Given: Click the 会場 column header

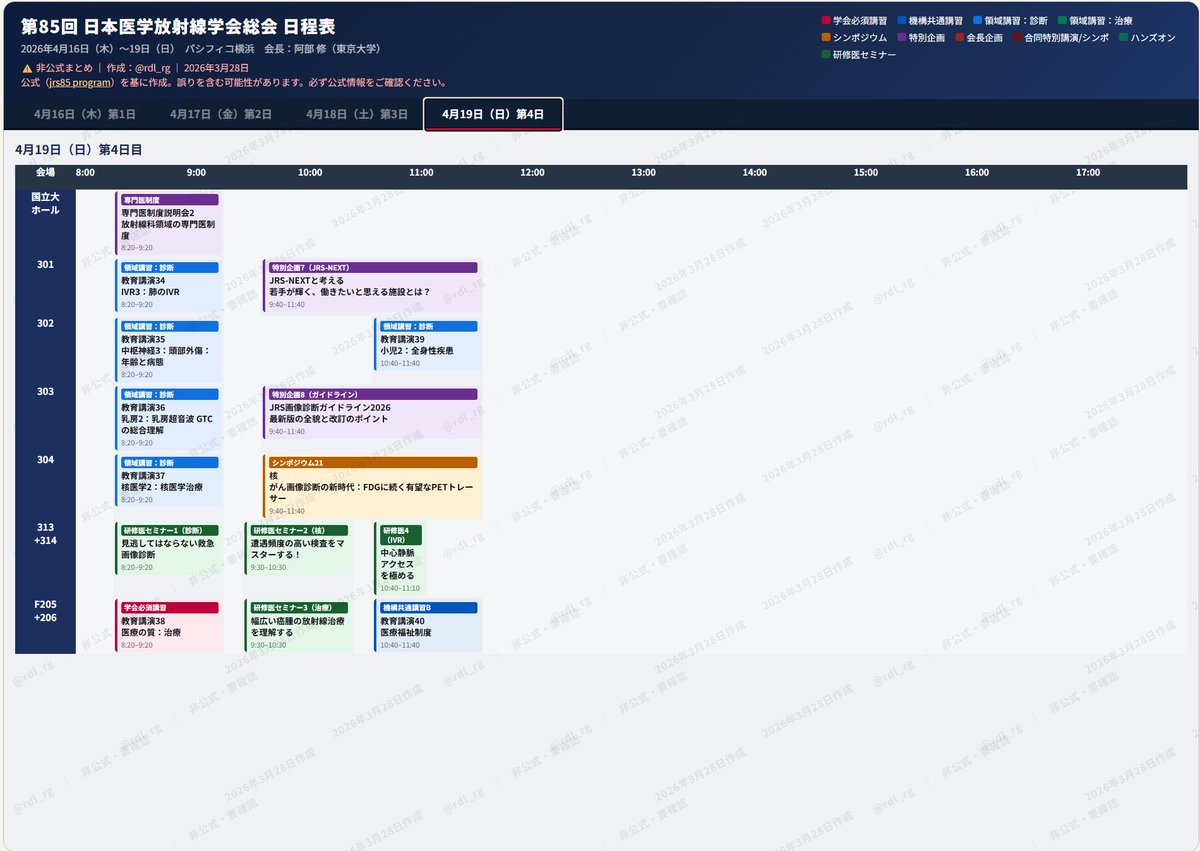Looking at the screenshot, I should pos(45,173).
